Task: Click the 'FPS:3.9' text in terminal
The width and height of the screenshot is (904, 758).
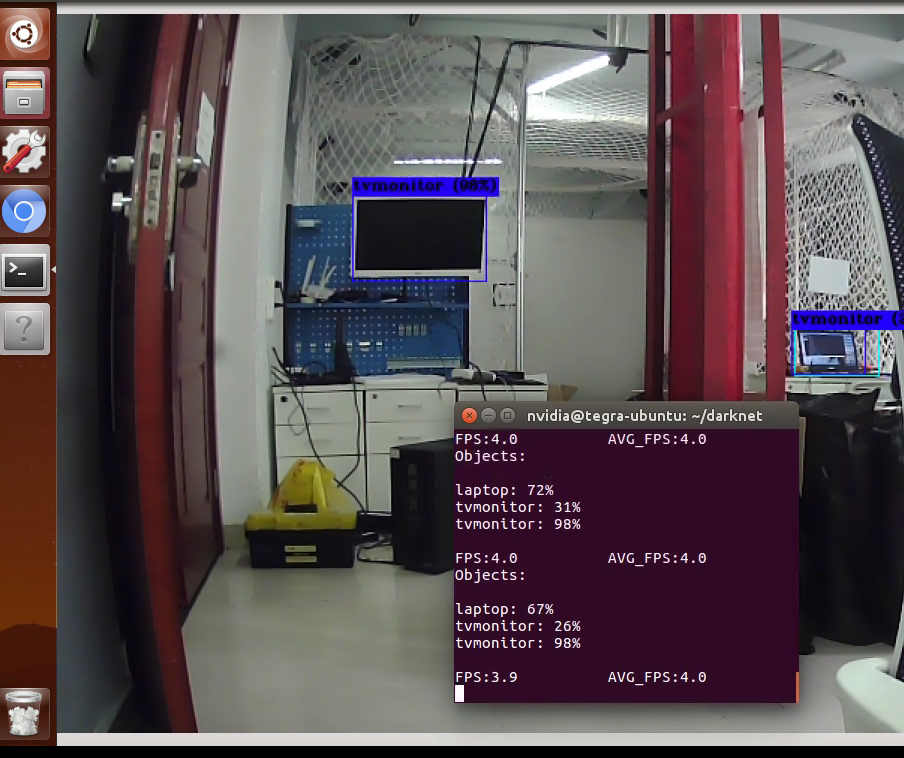Action: (486, 677)
